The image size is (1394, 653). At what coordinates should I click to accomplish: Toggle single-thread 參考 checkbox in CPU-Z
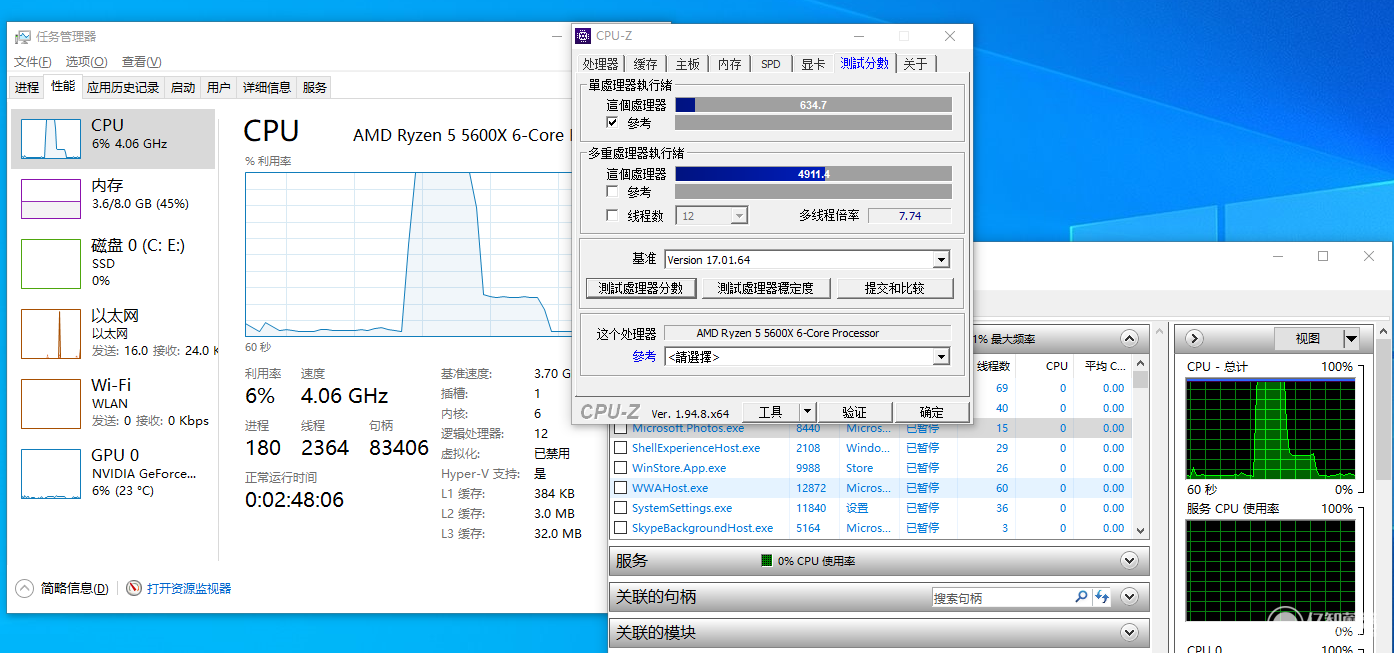pos(613,123)
